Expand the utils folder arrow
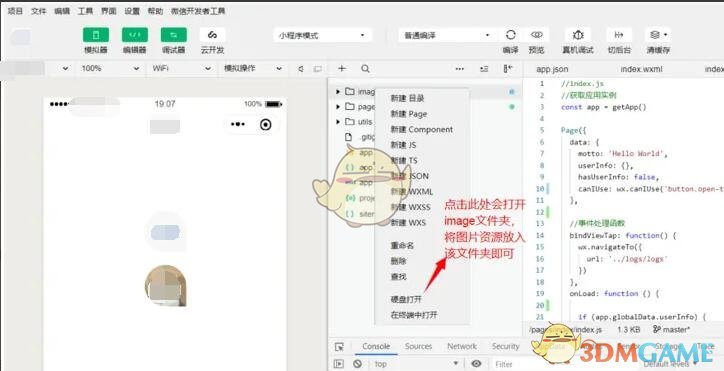 (x=338, y=122)
